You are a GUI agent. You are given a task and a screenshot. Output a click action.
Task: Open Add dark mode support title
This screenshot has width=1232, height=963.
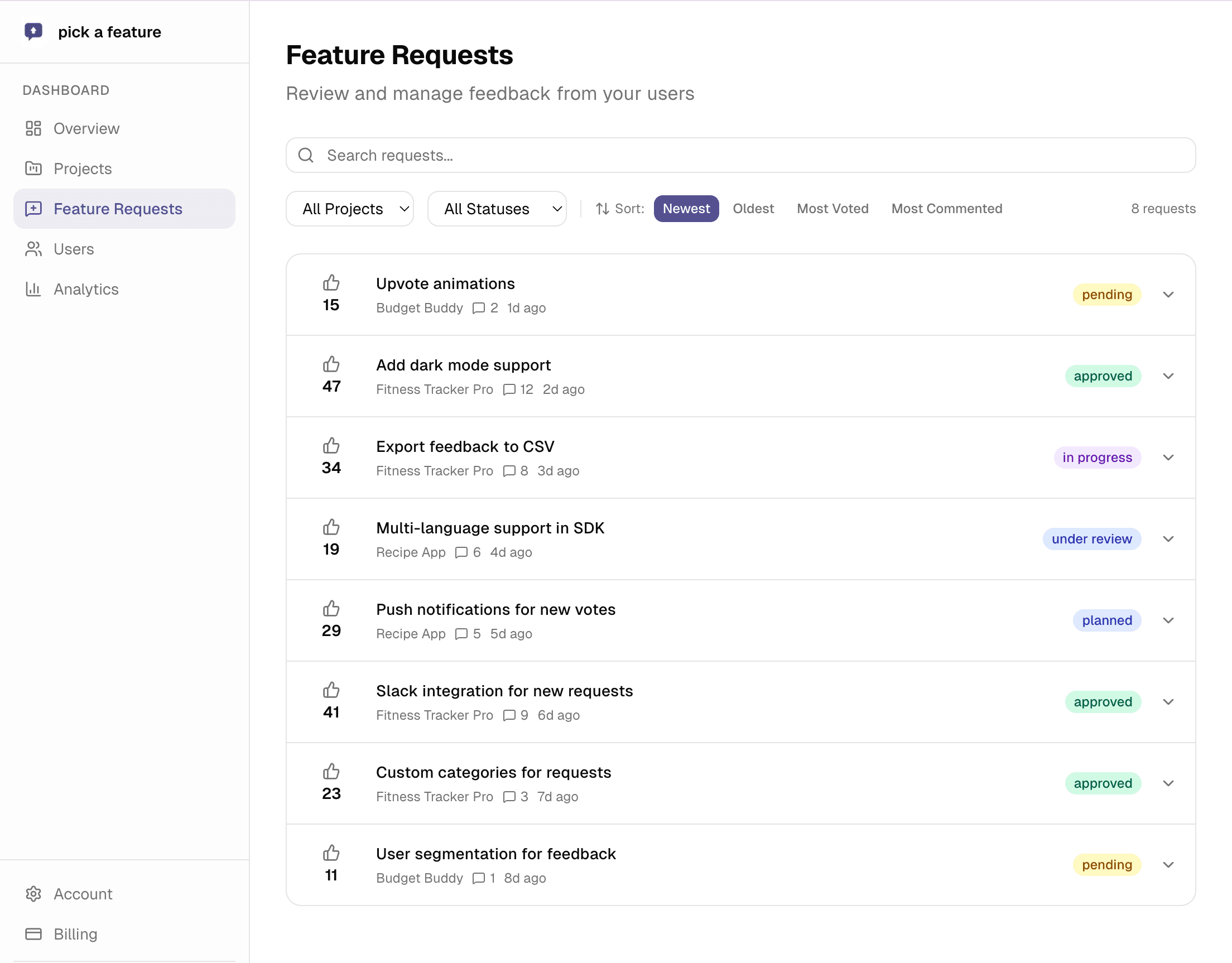click(x=463, y=365)
